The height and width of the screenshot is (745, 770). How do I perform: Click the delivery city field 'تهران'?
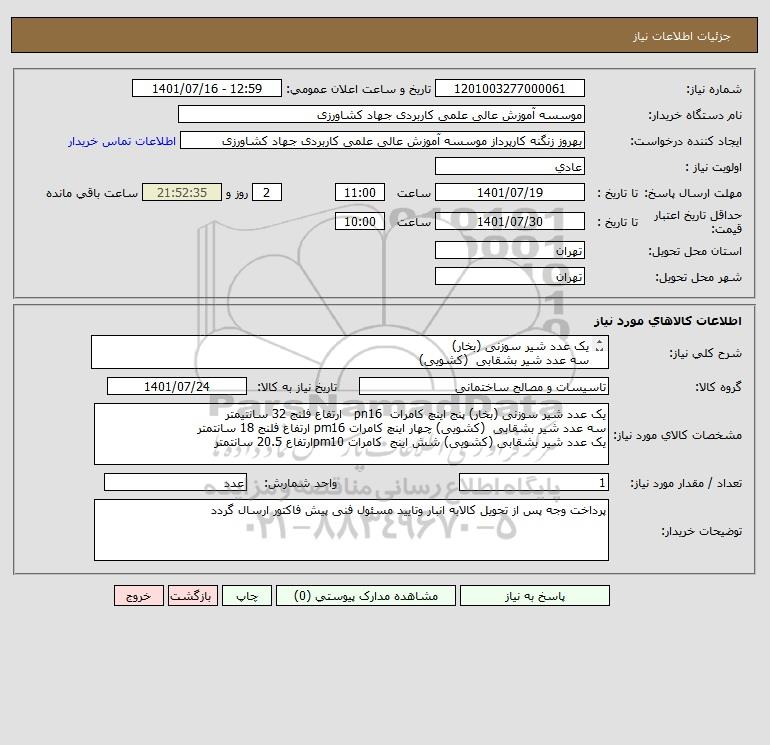(x=510, y=276)
